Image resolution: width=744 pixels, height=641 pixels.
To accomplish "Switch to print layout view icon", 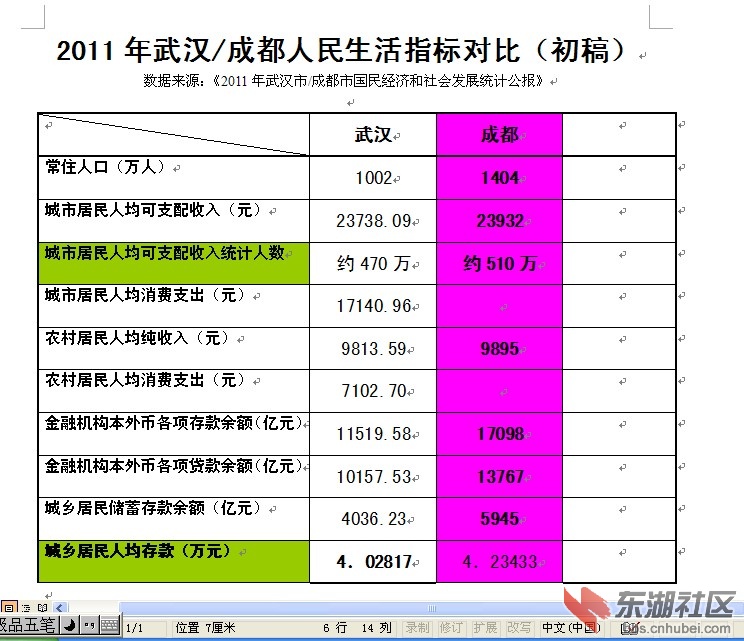I will point(9,607).
